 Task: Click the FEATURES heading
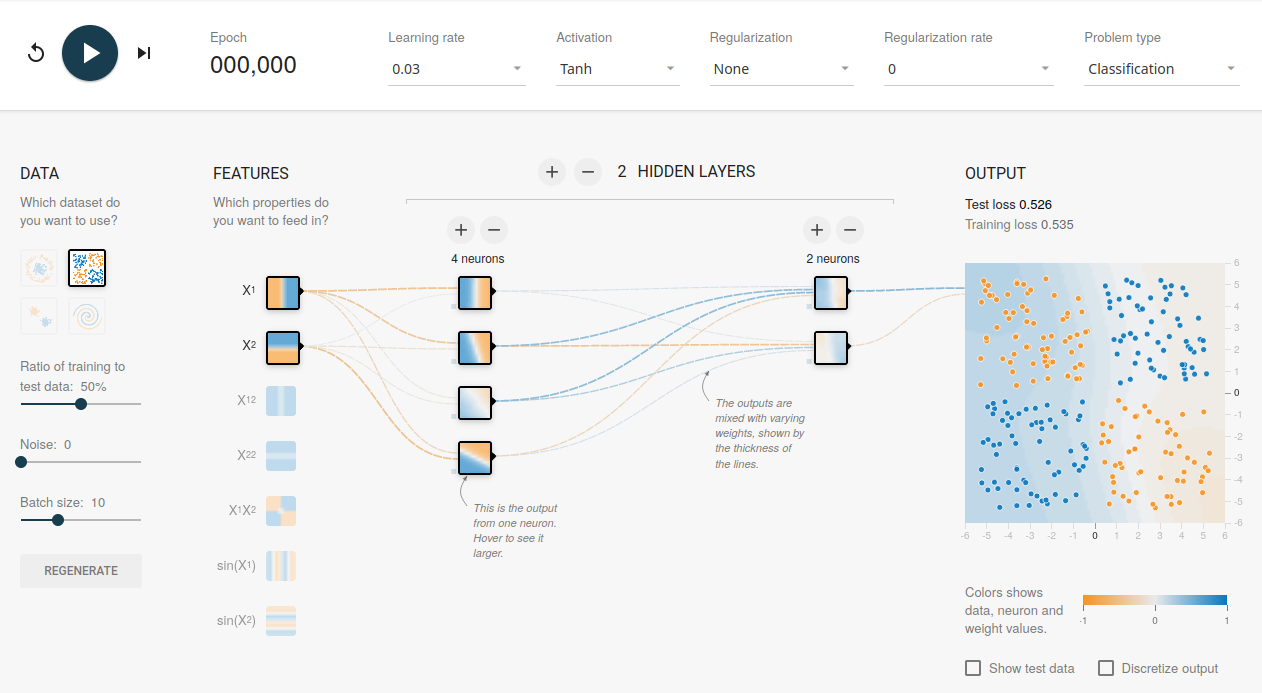click(251, 173)
